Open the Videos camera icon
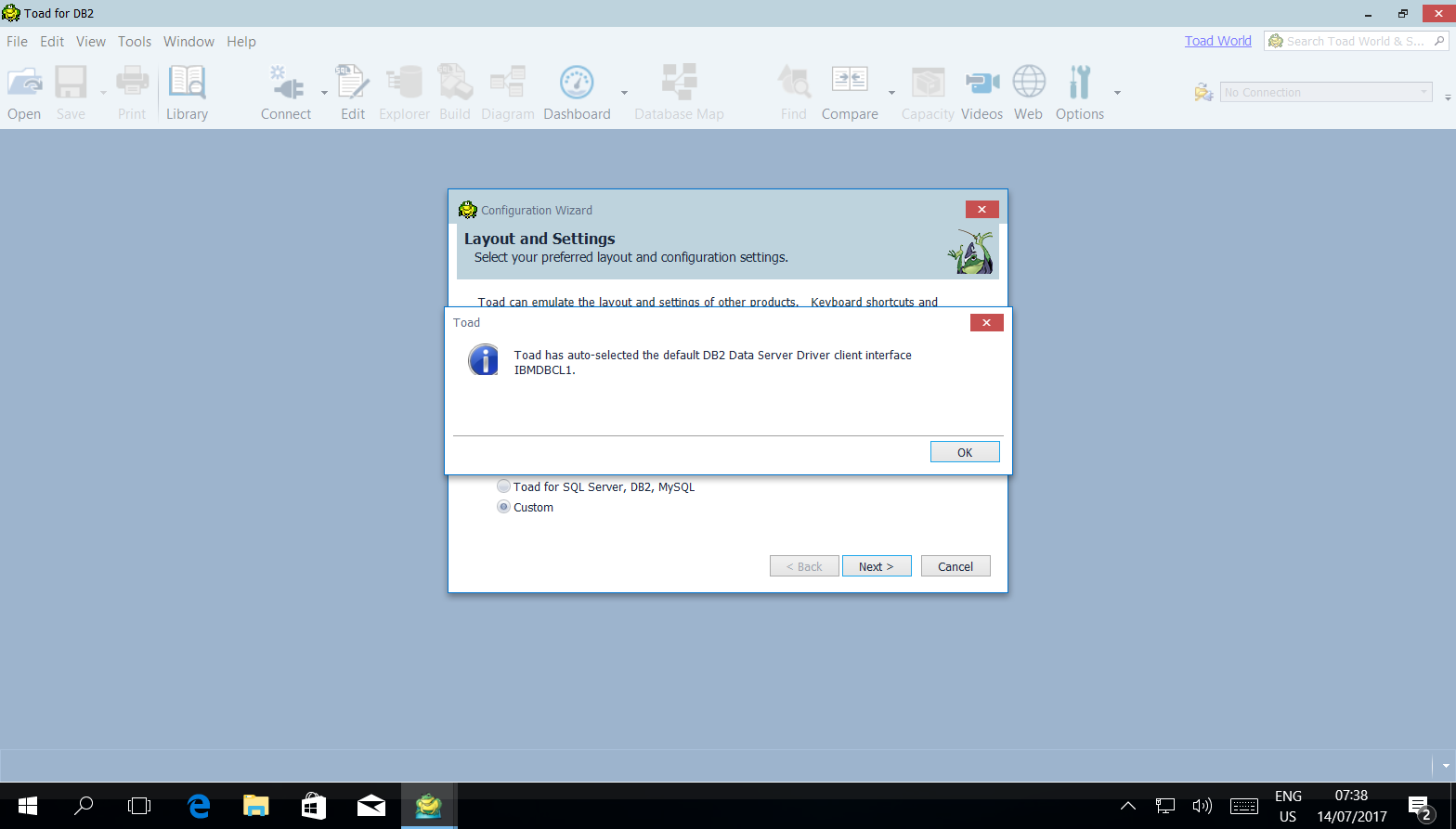The image size is (1456, 829). pos(981,83)
